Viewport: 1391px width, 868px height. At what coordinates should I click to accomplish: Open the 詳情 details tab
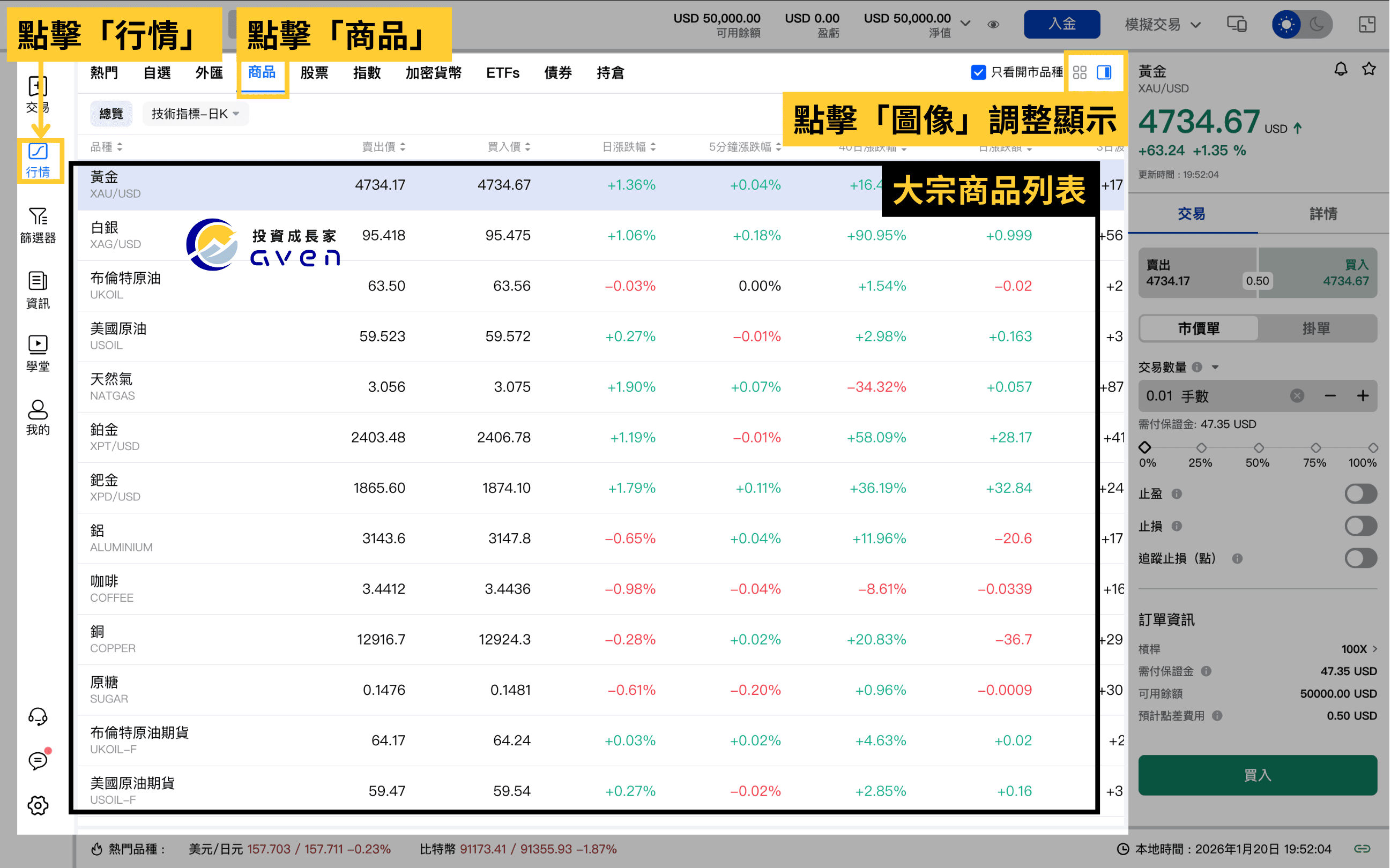pyautogui.click(x=1322, y=213)
